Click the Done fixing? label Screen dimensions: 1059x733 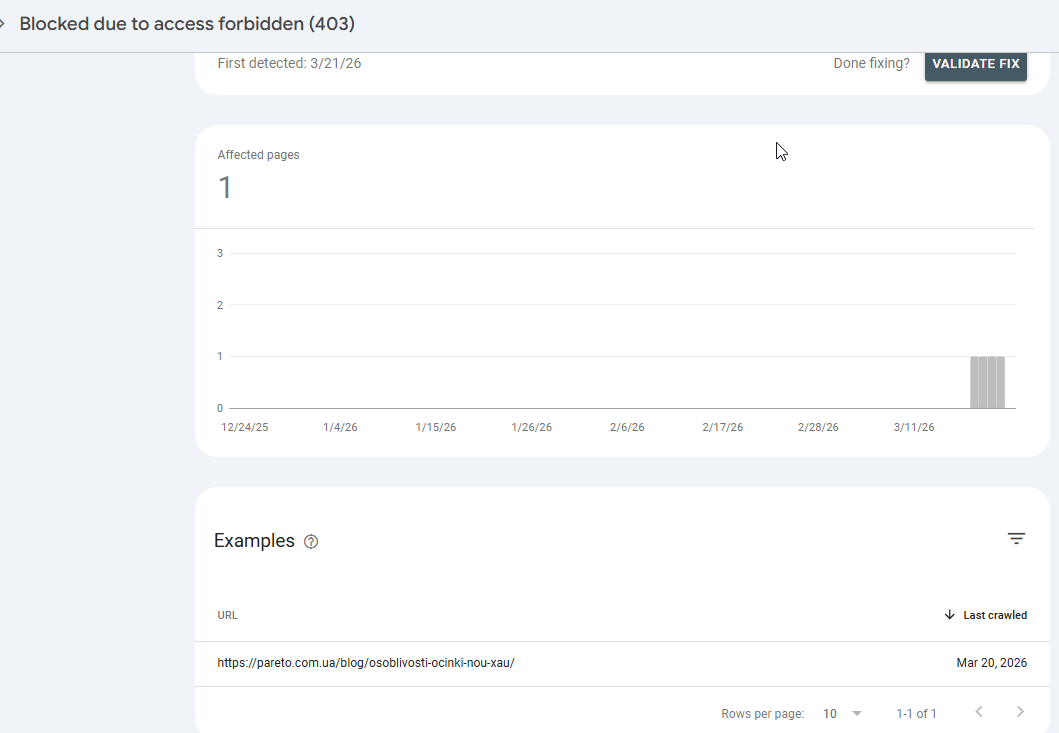point(871,63)
